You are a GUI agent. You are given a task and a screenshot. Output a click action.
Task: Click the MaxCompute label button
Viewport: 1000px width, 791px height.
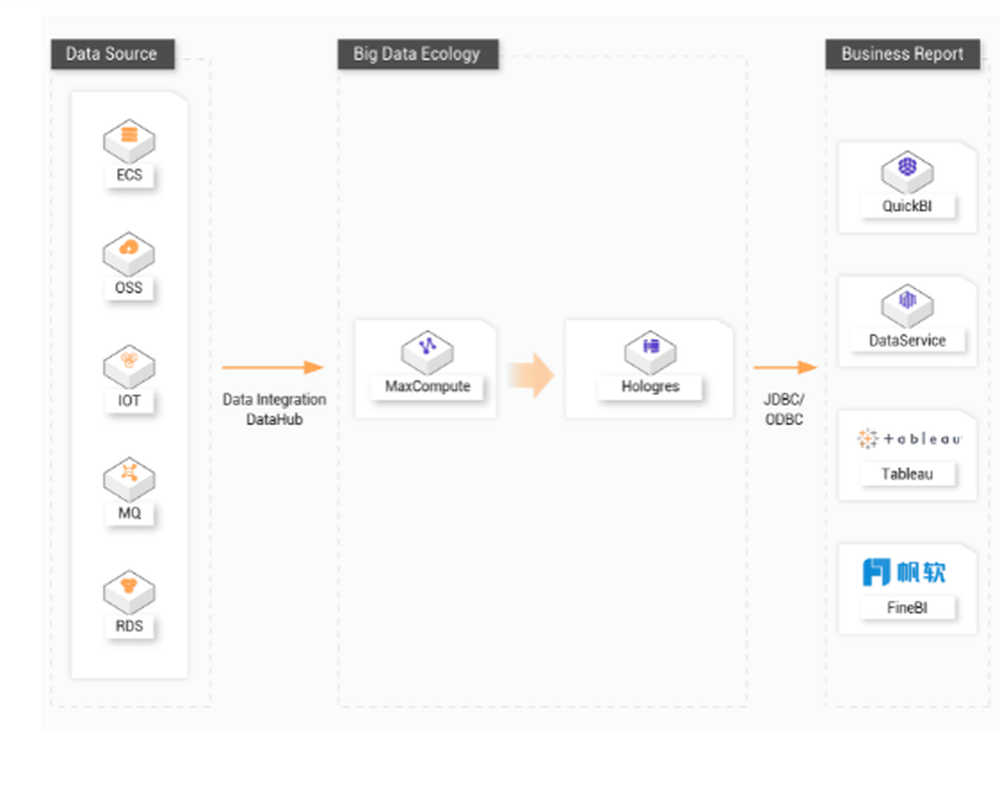[x=427, y=387]
